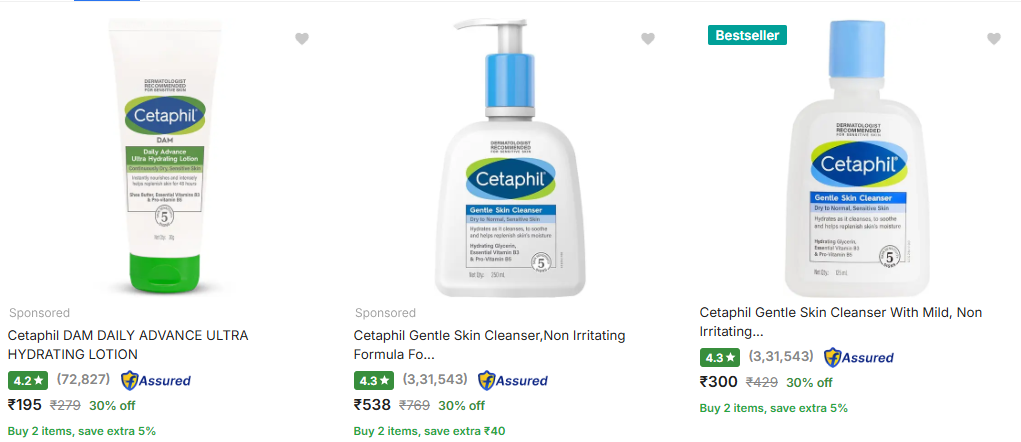
Task: Click Assured badge on DAM lotion
Action: pos(156,380)
